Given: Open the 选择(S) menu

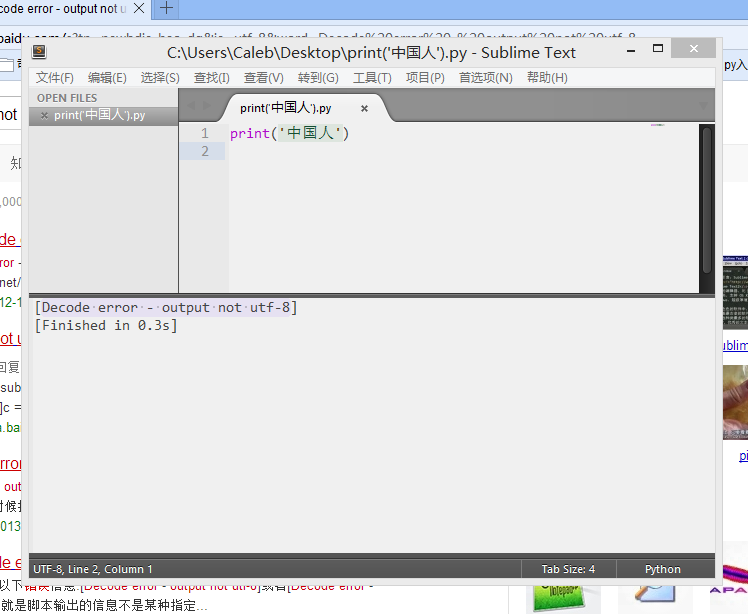Looking at the screenshot, I should click(160, 78).
